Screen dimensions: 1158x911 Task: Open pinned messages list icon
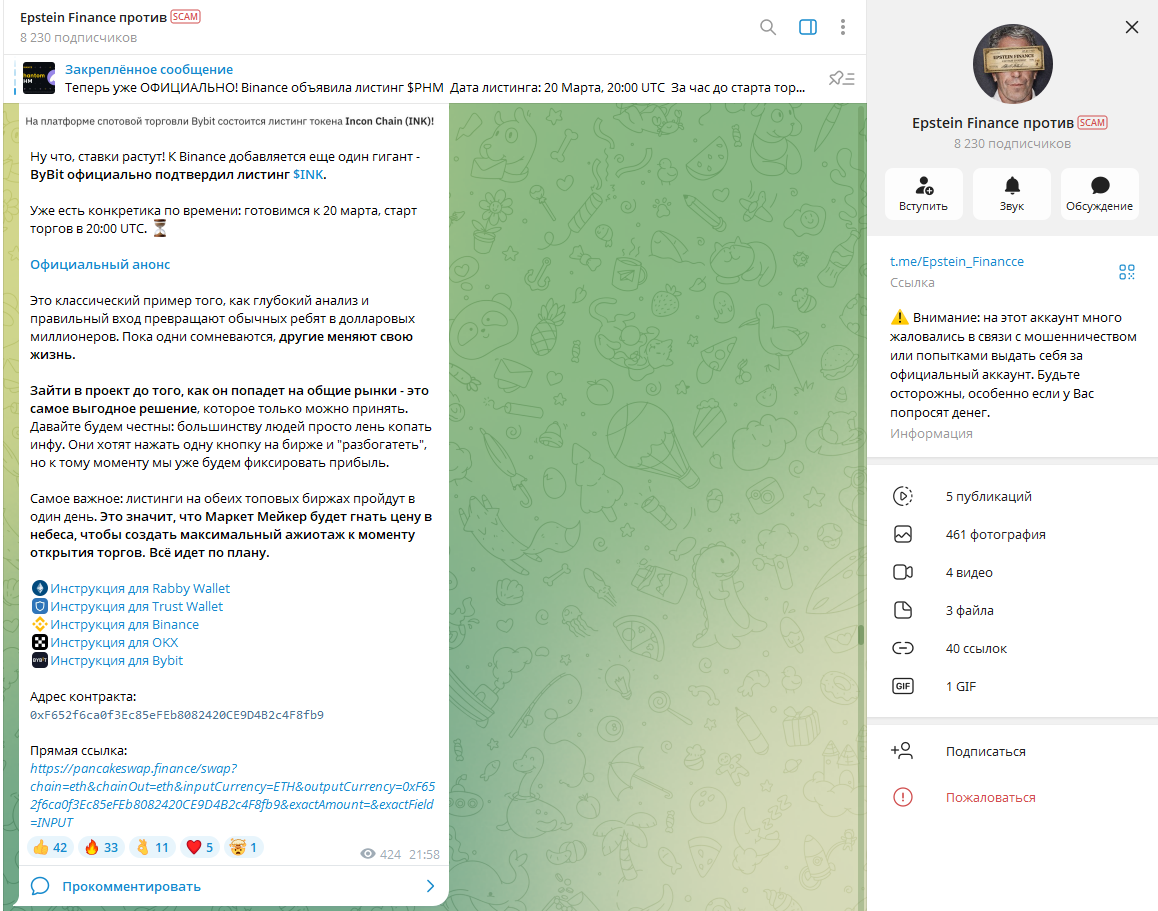(x=842, y=78)
